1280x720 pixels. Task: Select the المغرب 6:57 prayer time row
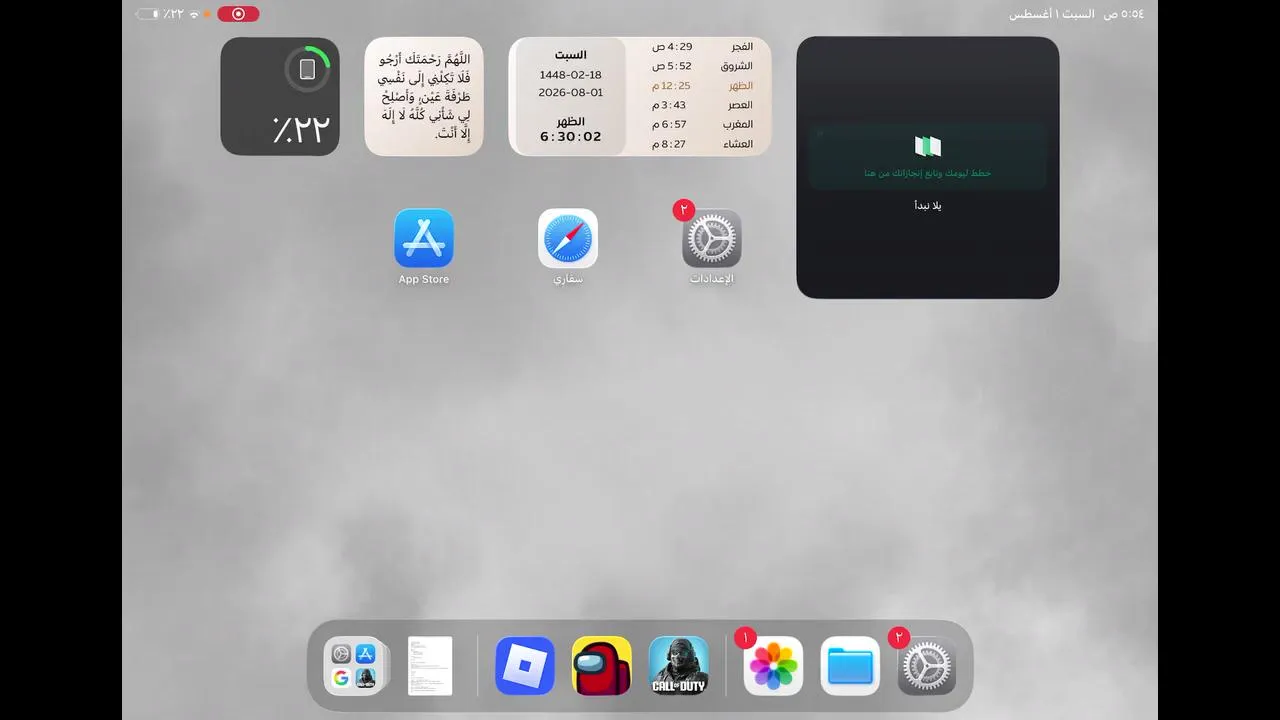coord(702,125)
